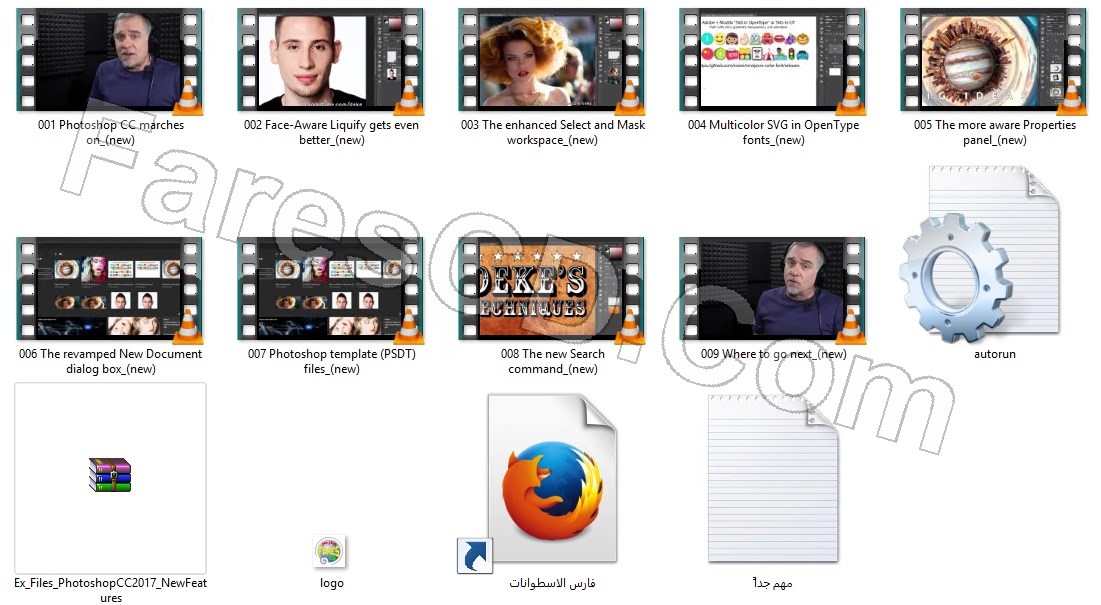Click the '002 Face-Aware Liquify gets even better_(new)' label
The width and height of the screenshot is (1101, 605).
331,132
